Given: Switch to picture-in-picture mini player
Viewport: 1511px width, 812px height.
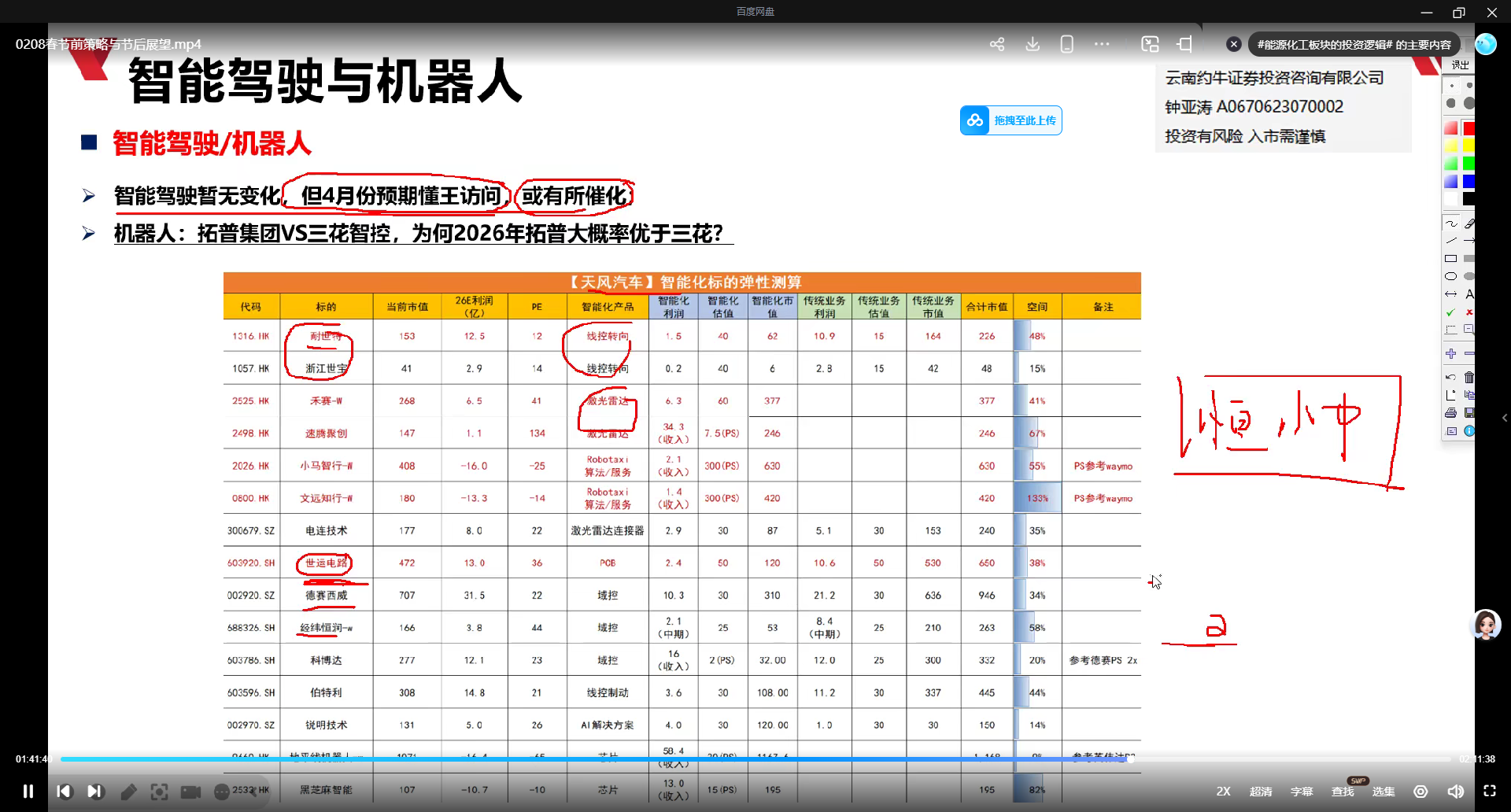Looking at the screenshot, I should pyautogui.click(x=1150, y=44).
